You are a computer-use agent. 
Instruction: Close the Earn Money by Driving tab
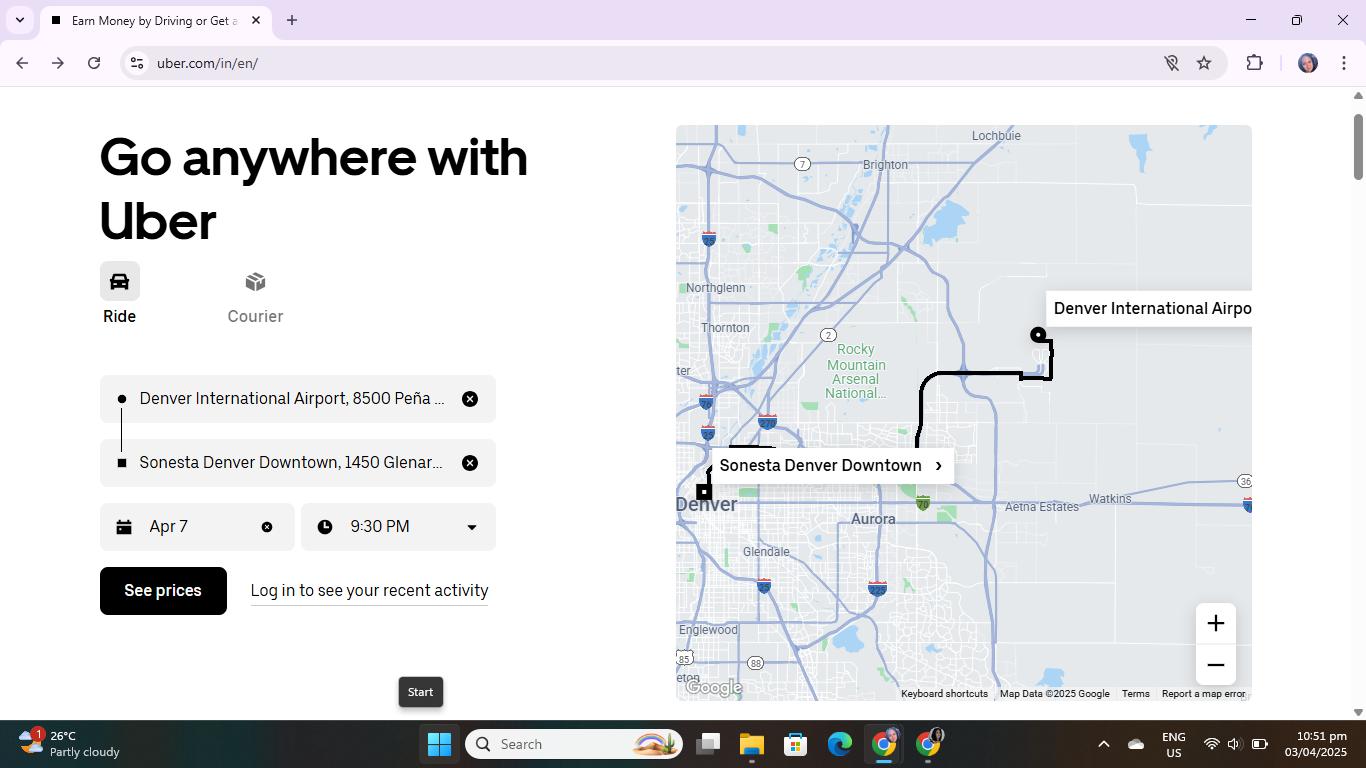[x=256, y=20]
